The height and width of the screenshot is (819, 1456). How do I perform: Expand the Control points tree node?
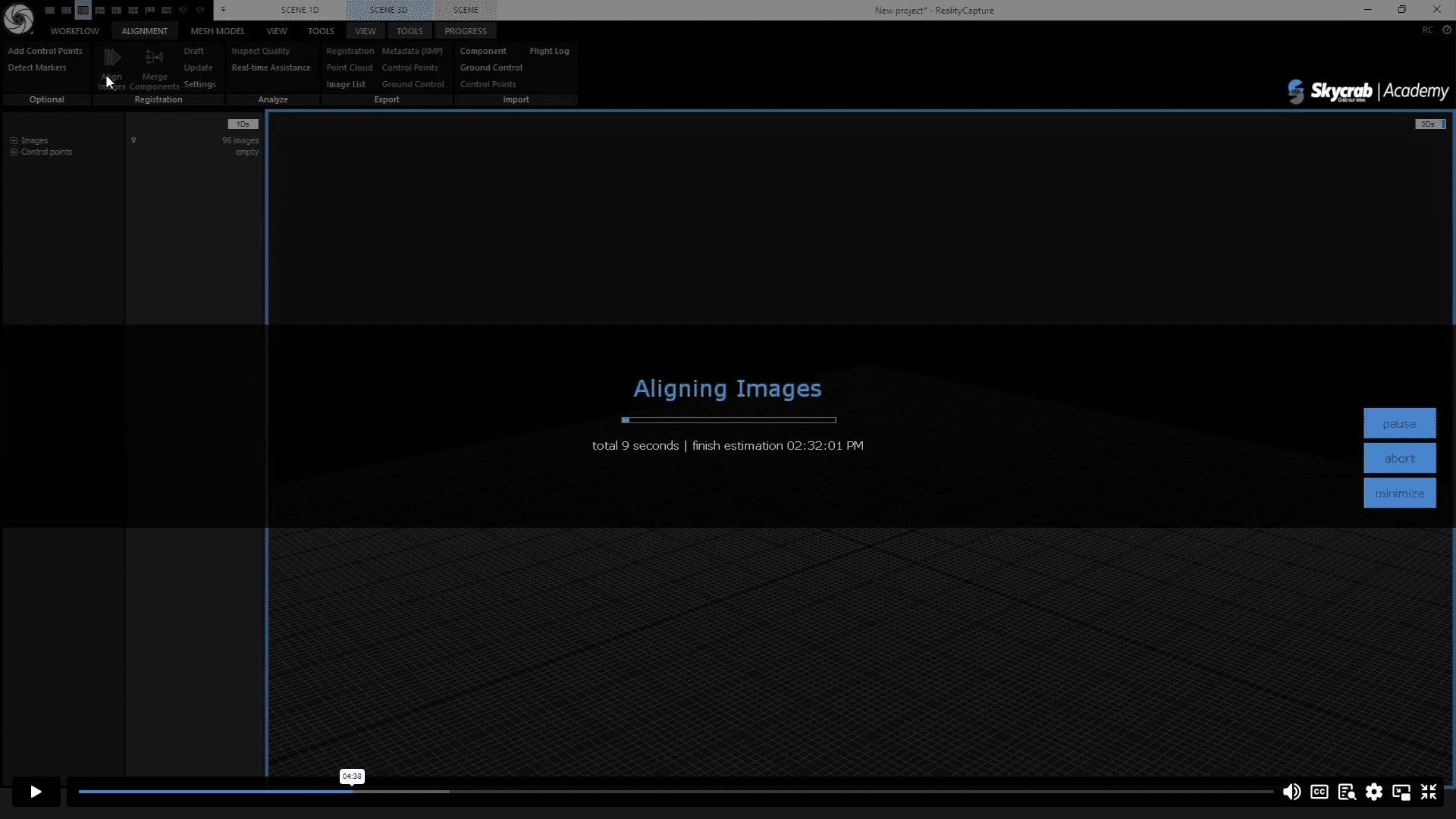coord(14,152)
